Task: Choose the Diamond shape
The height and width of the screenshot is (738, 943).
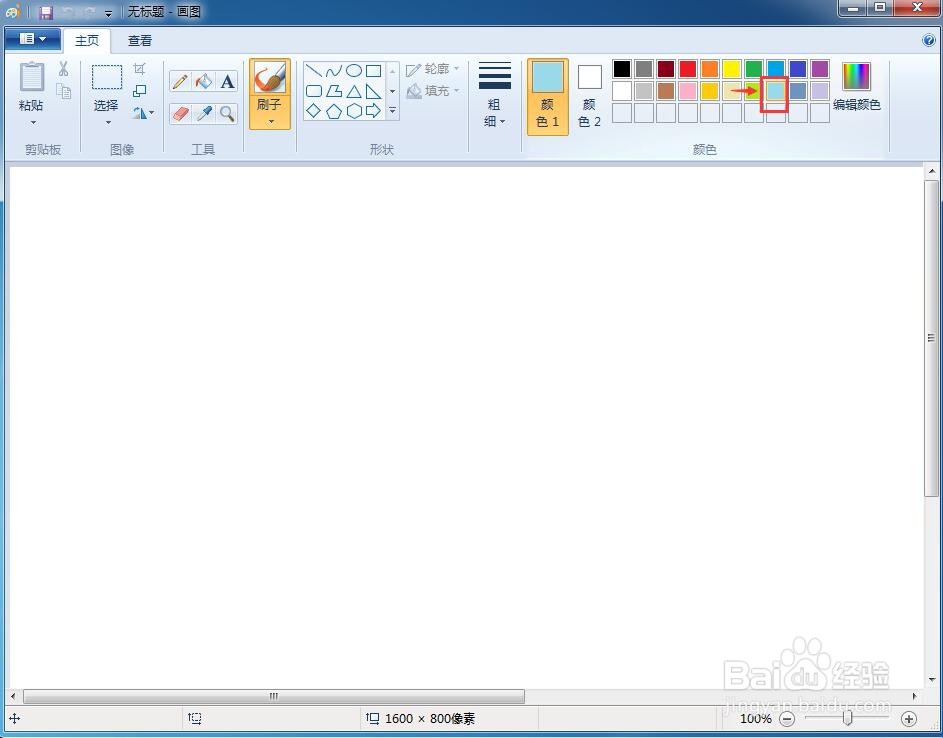Action: [313, 111]
